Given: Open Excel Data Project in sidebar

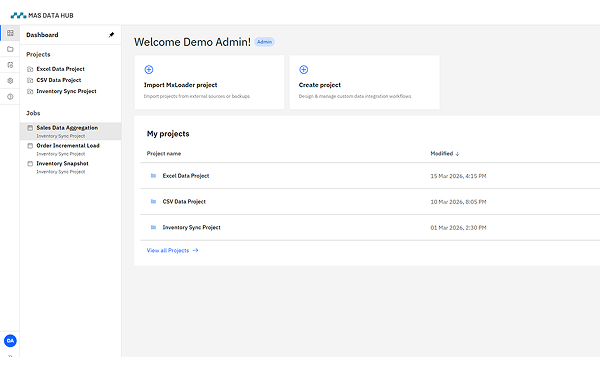Looking at the screenshot, I should [60, 69].
